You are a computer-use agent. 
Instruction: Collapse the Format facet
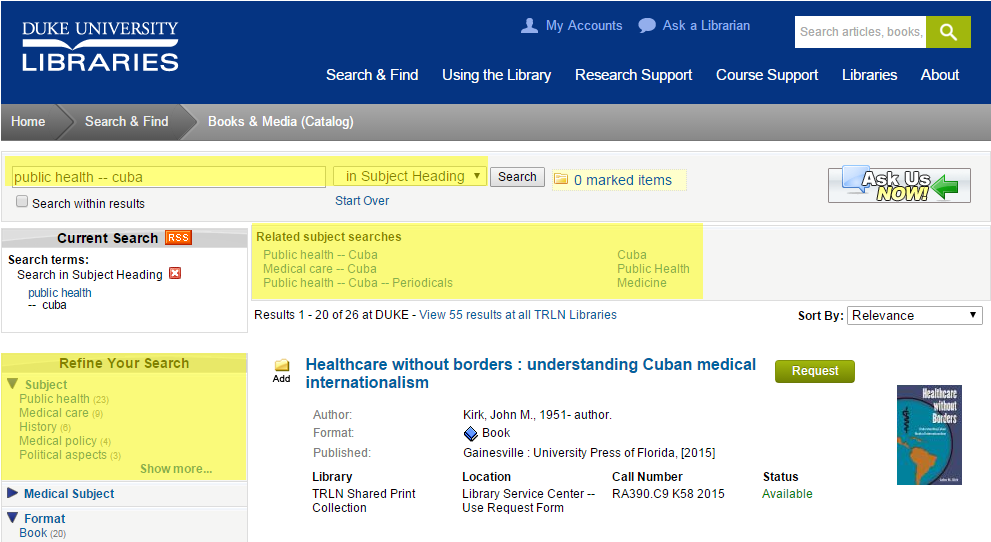pos(12,517)
